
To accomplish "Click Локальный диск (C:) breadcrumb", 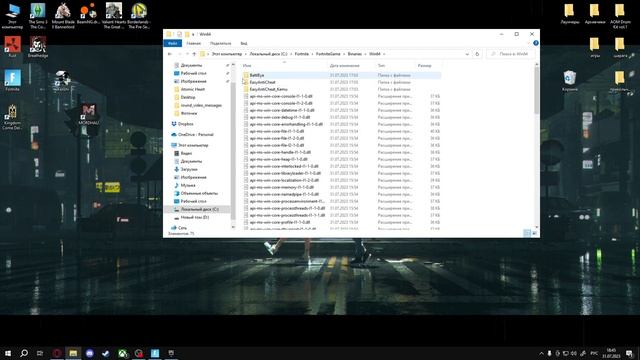I will 268,54.
